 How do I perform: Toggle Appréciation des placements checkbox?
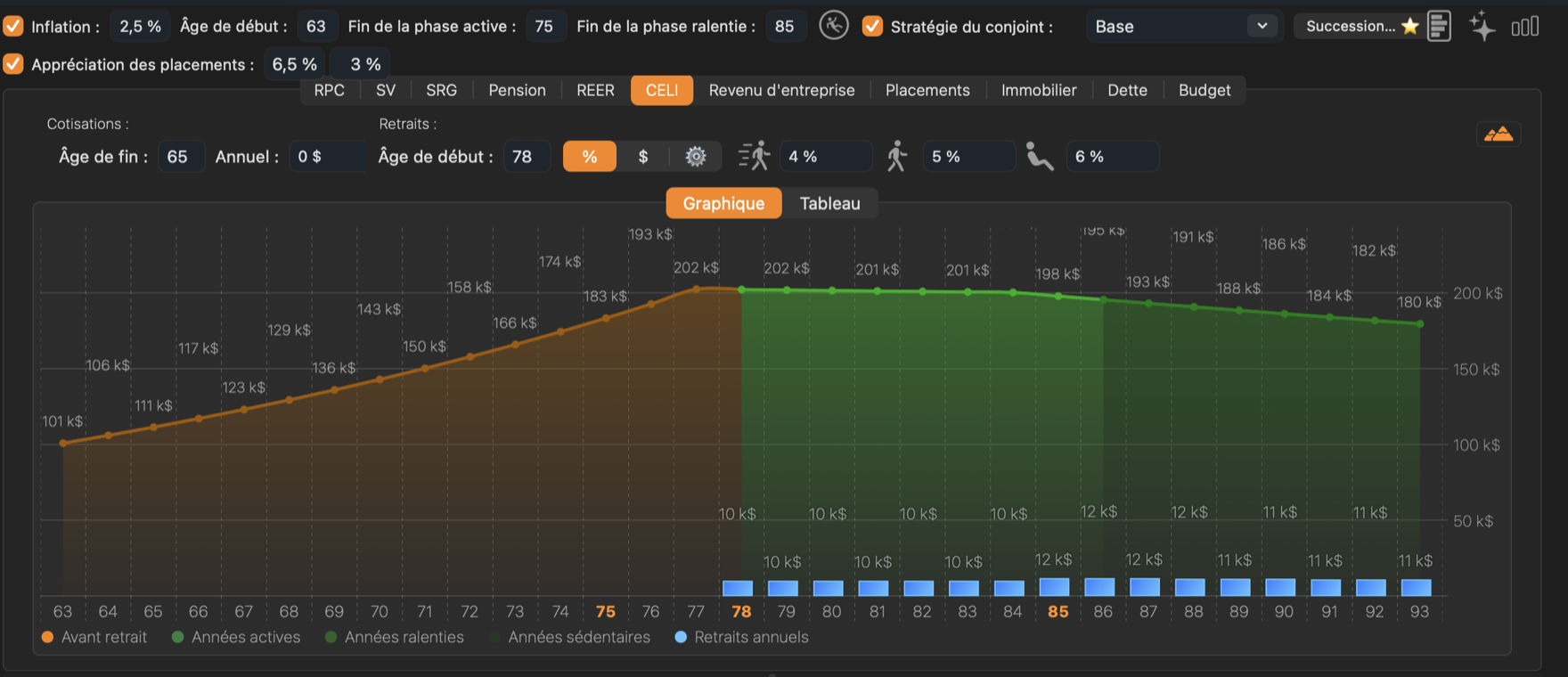pyautogui.click(x=13, y=64)
